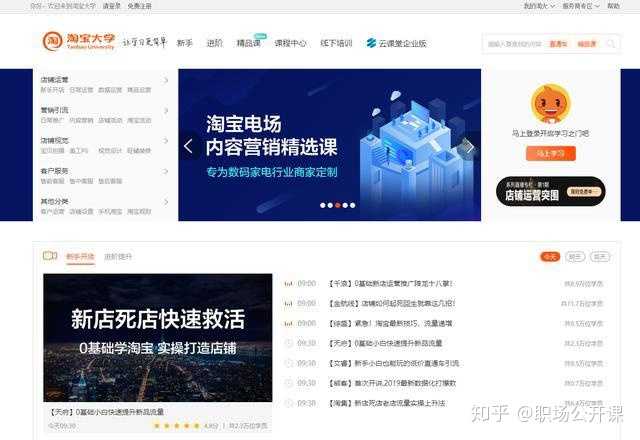Open the 其他分类 category heading
The width and height of the screenshot is (640, 440).
pyautogui.click(x=54, y=201)
